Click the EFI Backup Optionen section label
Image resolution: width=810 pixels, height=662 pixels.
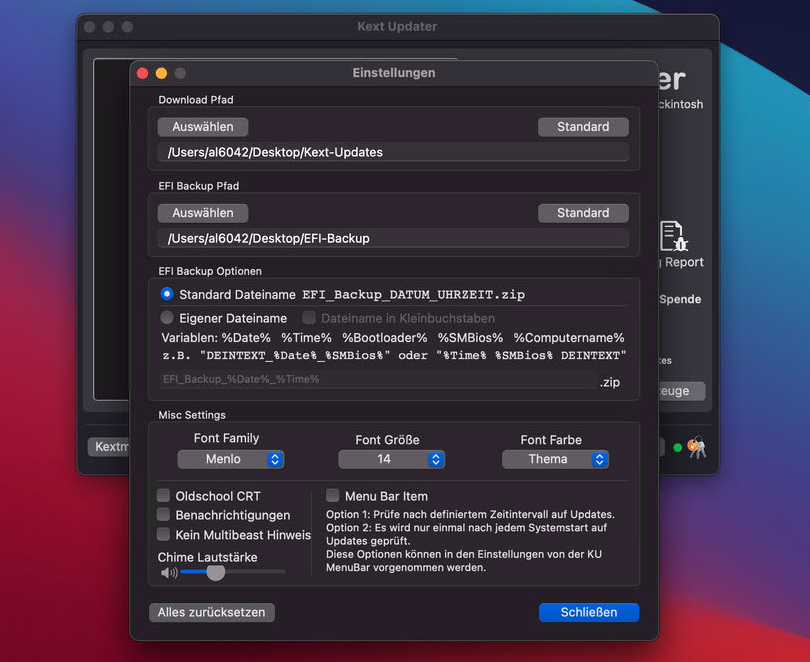coord(210,271)
